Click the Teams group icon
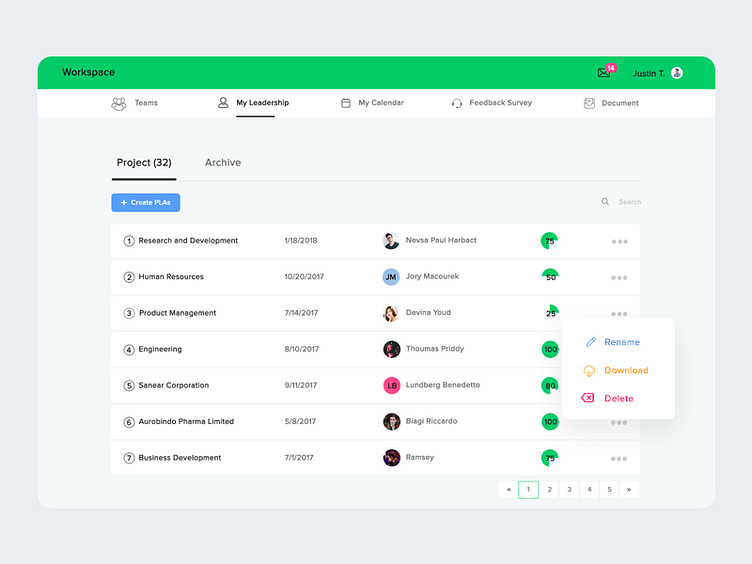 pyautogui.click(x=119, y=103)
